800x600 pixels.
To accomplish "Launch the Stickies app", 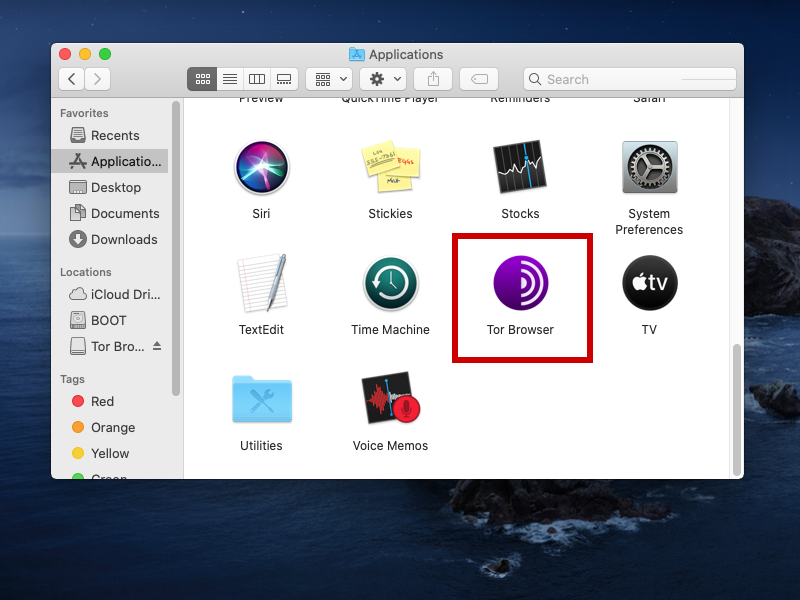I will tap(390, 167).
